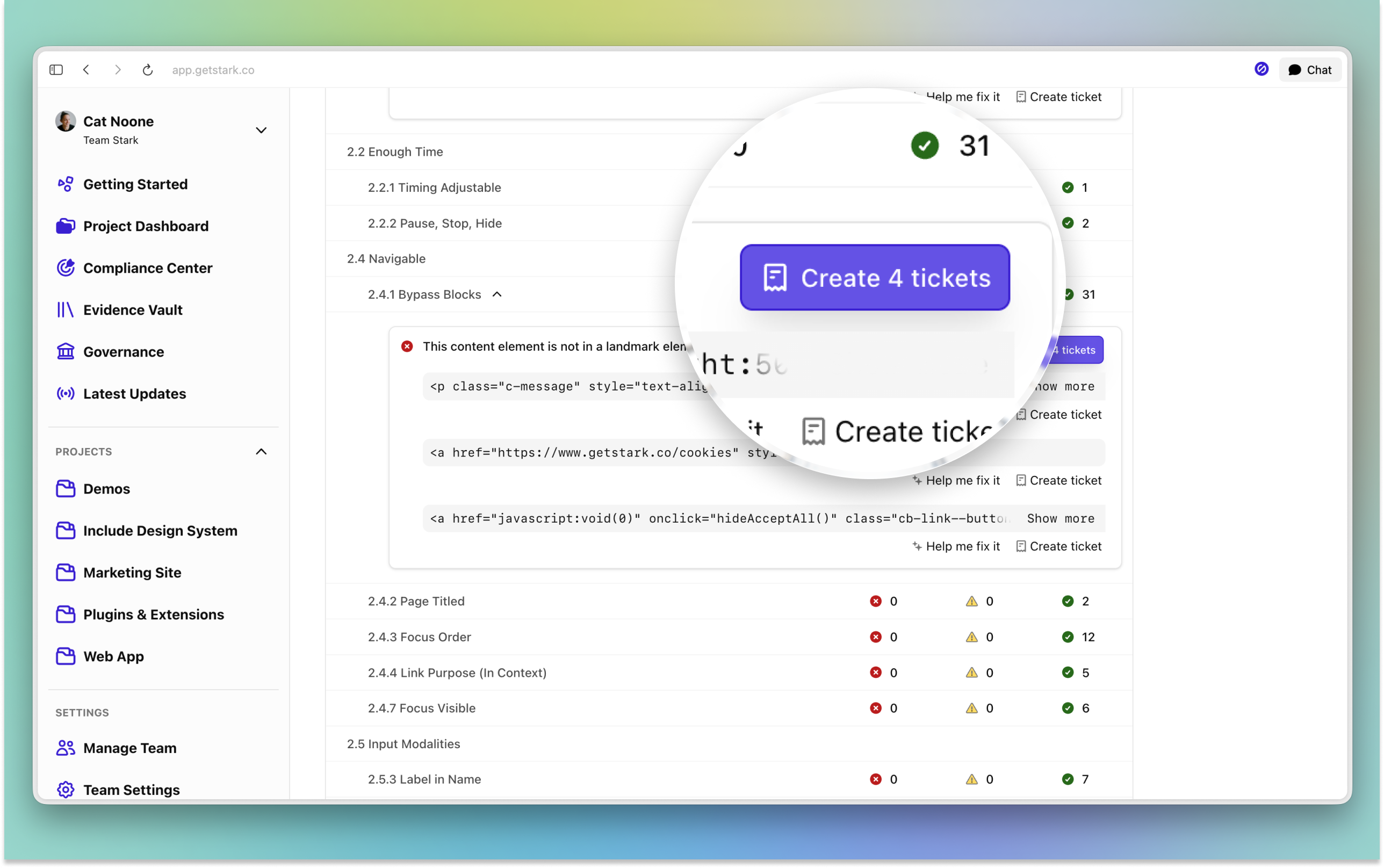This screenshot has width=1384, height=868.
Task: Click the Web App folder icon
Action: 66,656
